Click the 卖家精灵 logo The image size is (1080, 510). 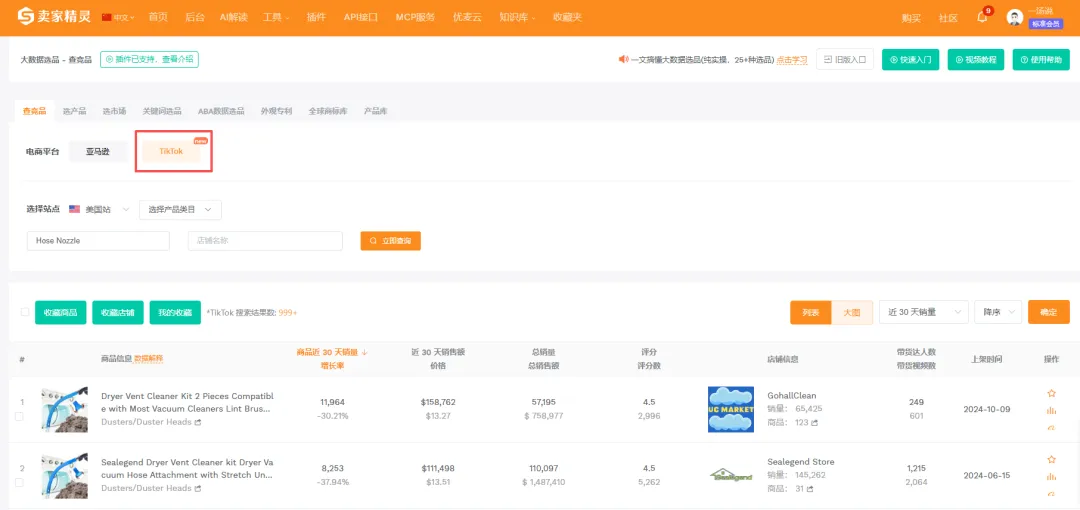point(56,17)
